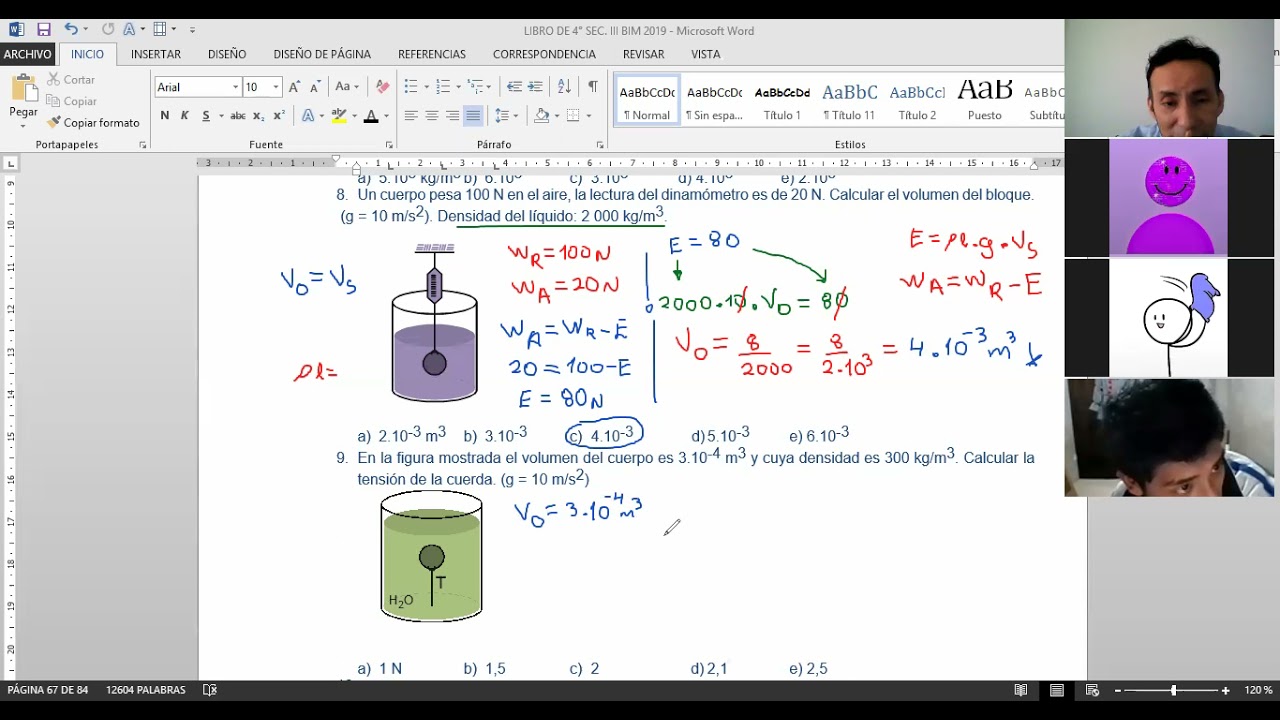Open the DISEÑO DE PÁGINA tab
1280x720 pixels.
click(x=322, y=54)
